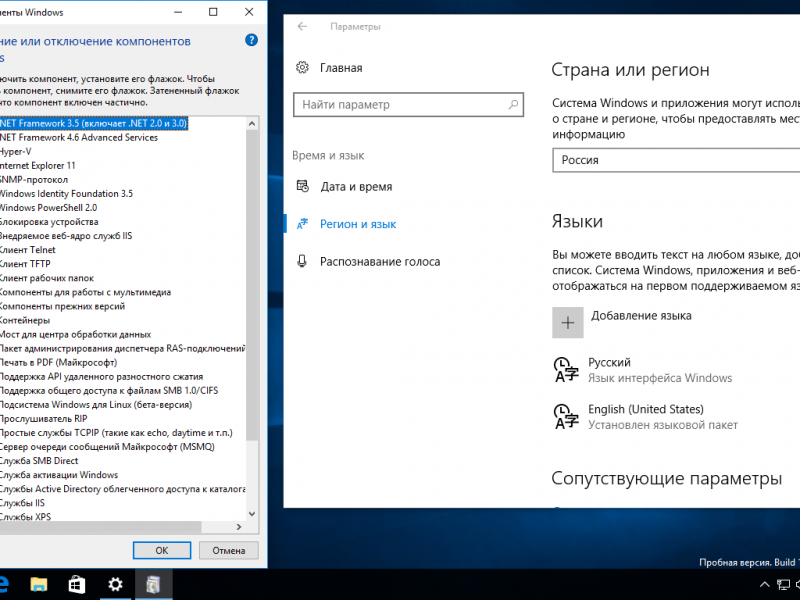This screenshot has width=800, height=600.
Task: Select Служба активации Windows
Action: coord(59,475)
